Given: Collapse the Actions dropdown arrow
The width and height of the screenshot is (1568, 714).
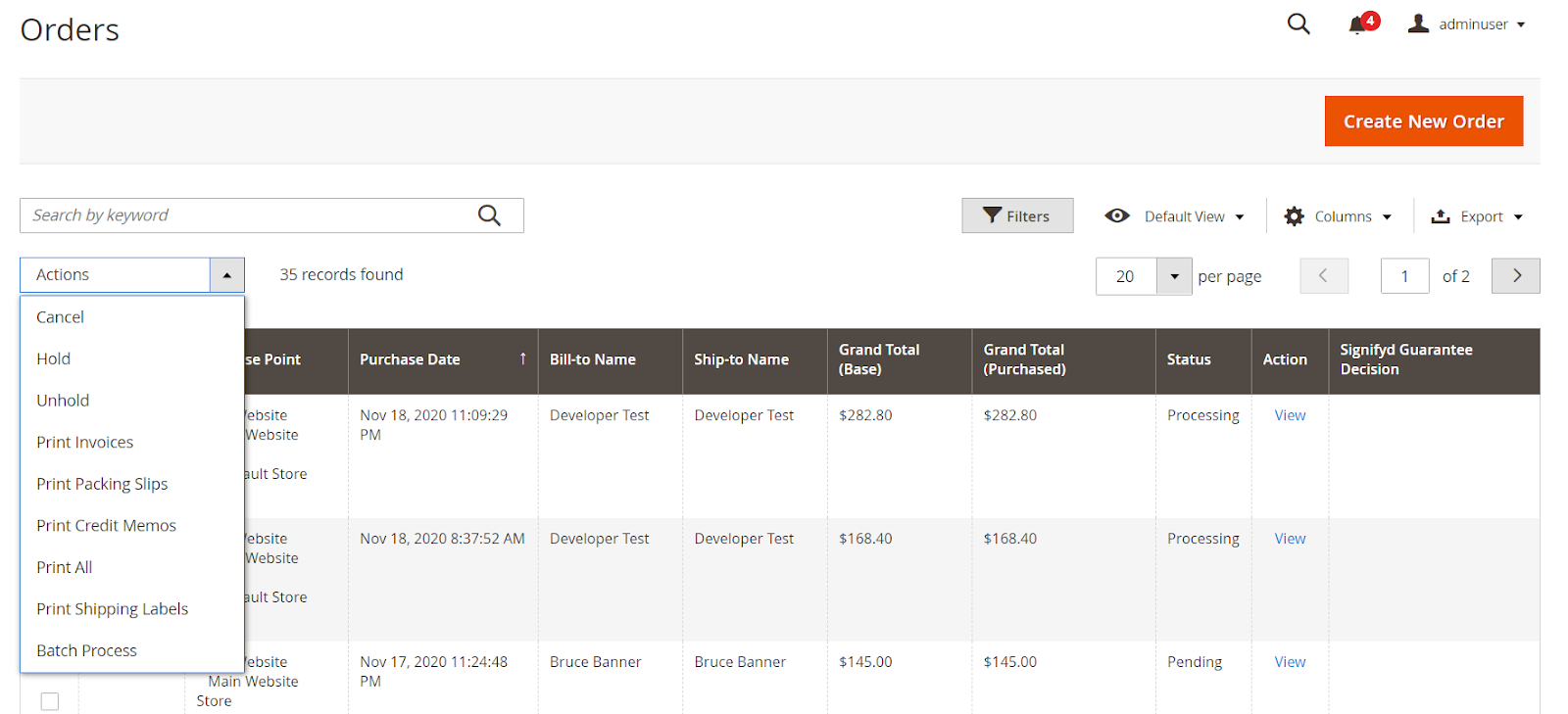Looking at the screenshot, I should pos(227,275).
